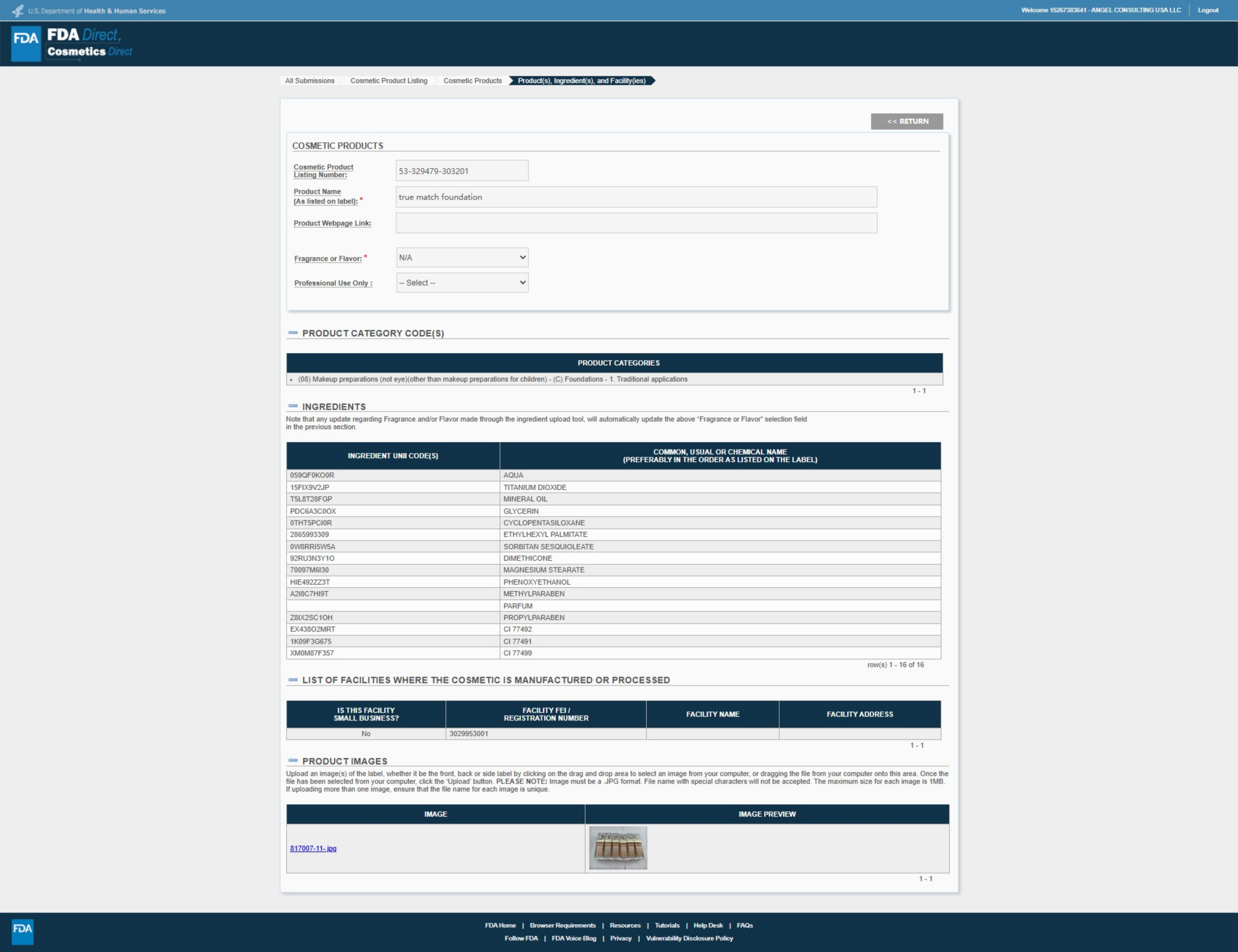Click the HHS eagle logo icon

coord(18,11)
